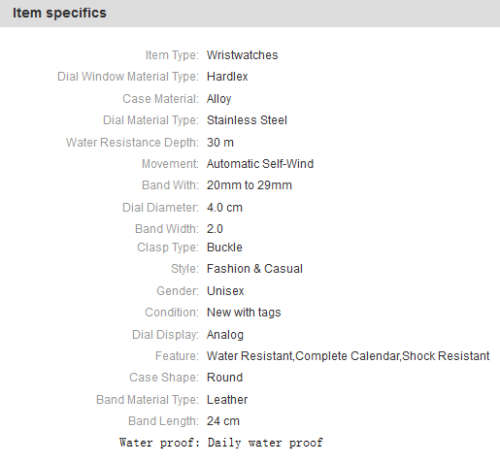Click the Stainless Steel dial material value
The image size is (500, 463).
click(x=247, y=120)
